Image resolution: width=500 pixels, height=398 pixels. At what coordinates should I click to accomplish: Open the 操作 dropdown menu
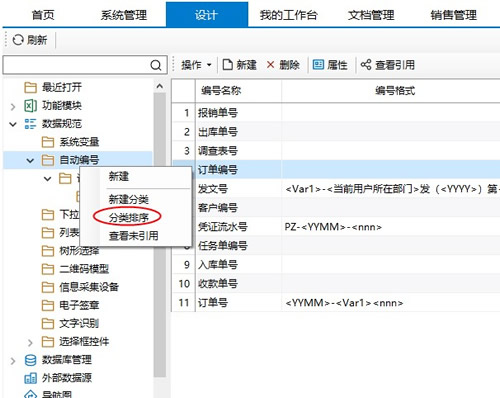197,65
